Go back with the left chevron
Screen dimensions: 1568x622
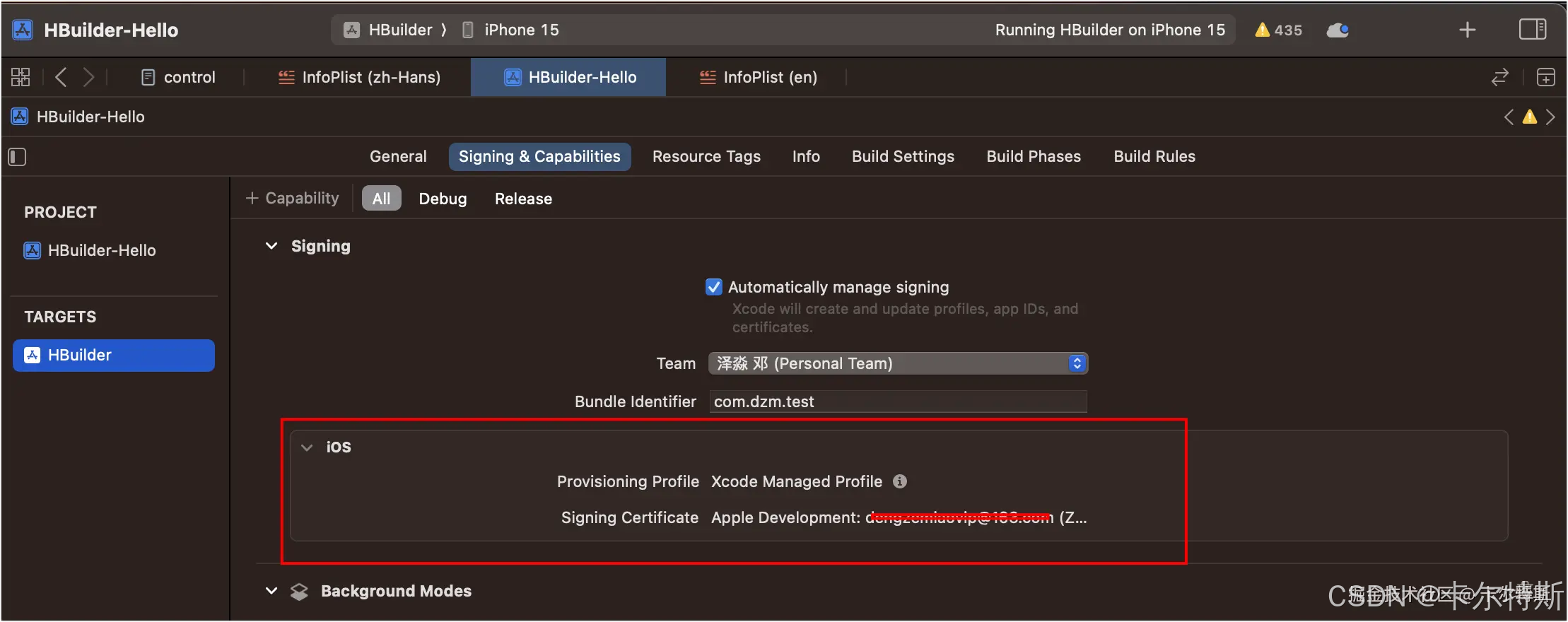(x=61, y=77)
